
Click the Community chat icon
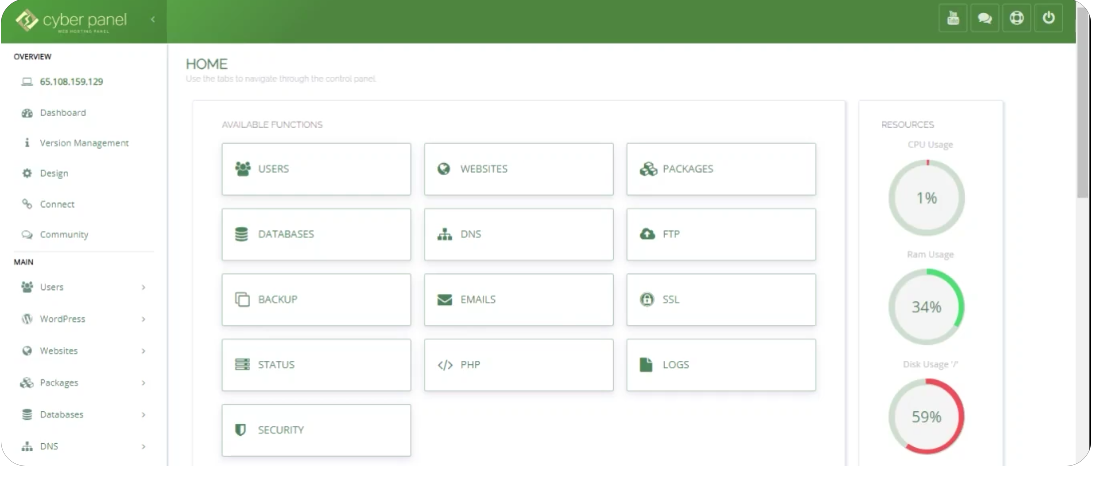[27, 234]
